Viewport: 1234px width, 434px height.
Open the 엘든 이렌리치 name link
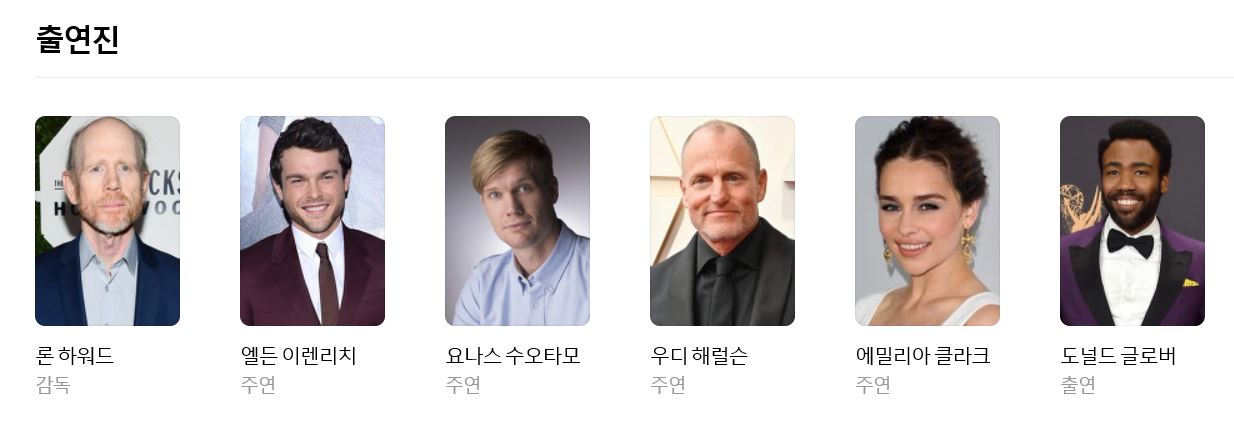coord(298,356)
